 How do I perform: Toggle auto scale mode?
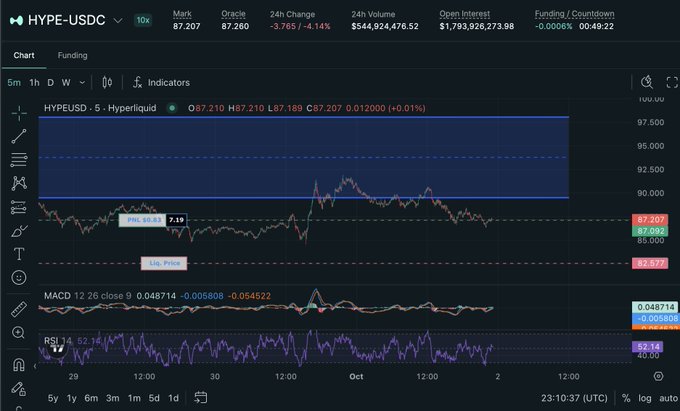668,398
